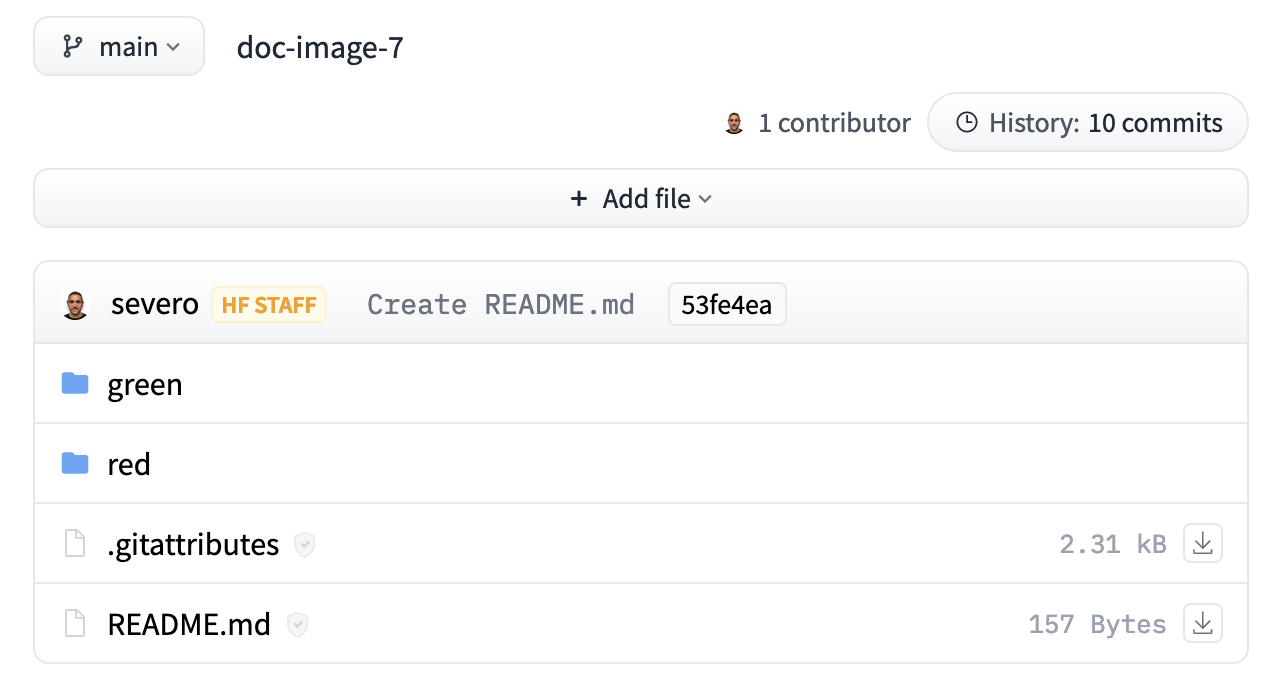Click the green folder icon
This screenshot has width=1276, height=678.
coord(75,384)
